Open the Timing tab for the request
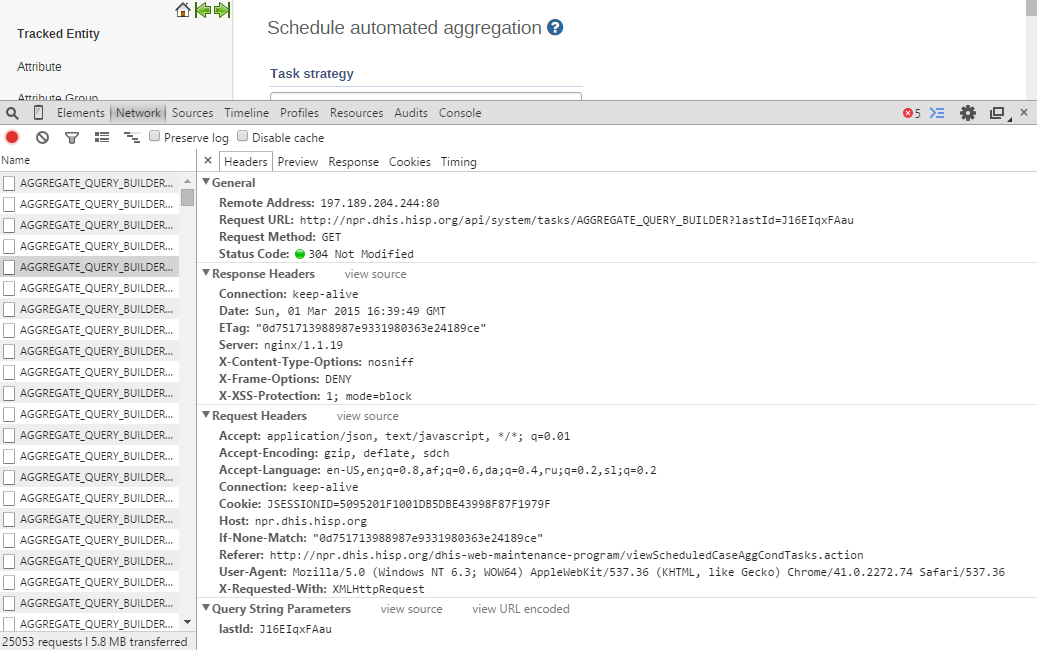The width and height of the screenshot is (1037, 650). [458, 162]
